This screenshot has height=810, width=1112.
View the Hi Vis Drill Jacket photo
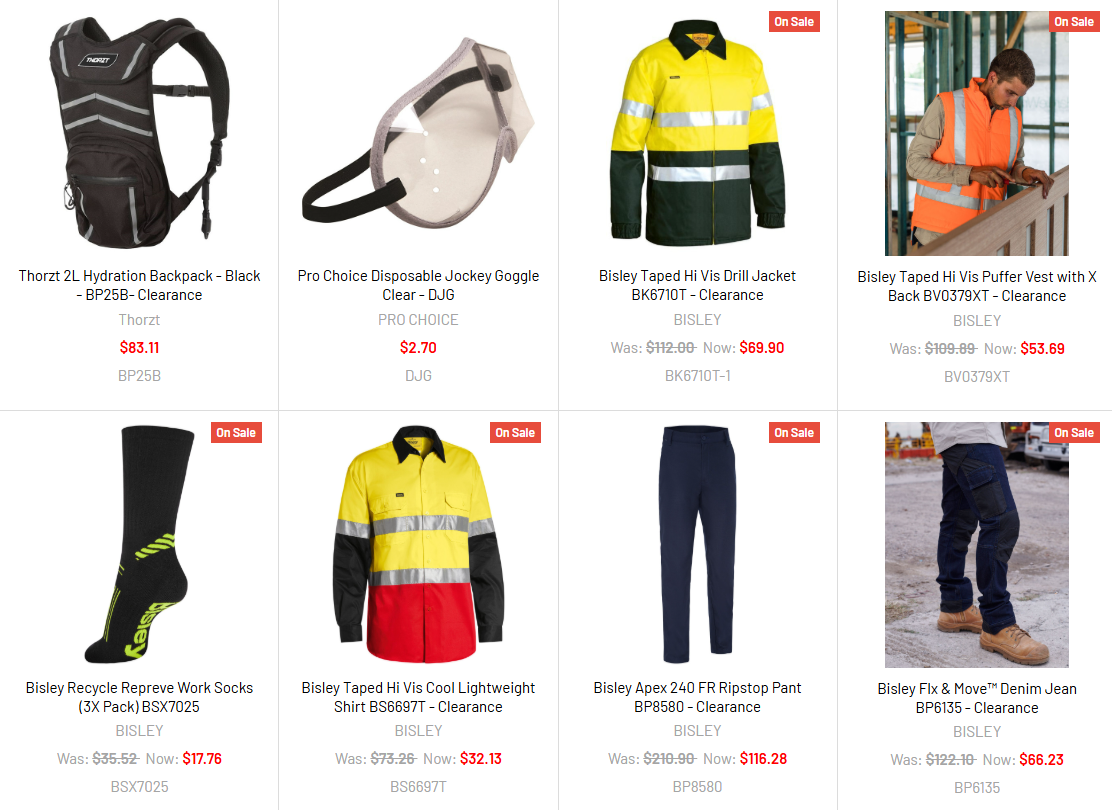pyautogui.click(x=697, y=133)
